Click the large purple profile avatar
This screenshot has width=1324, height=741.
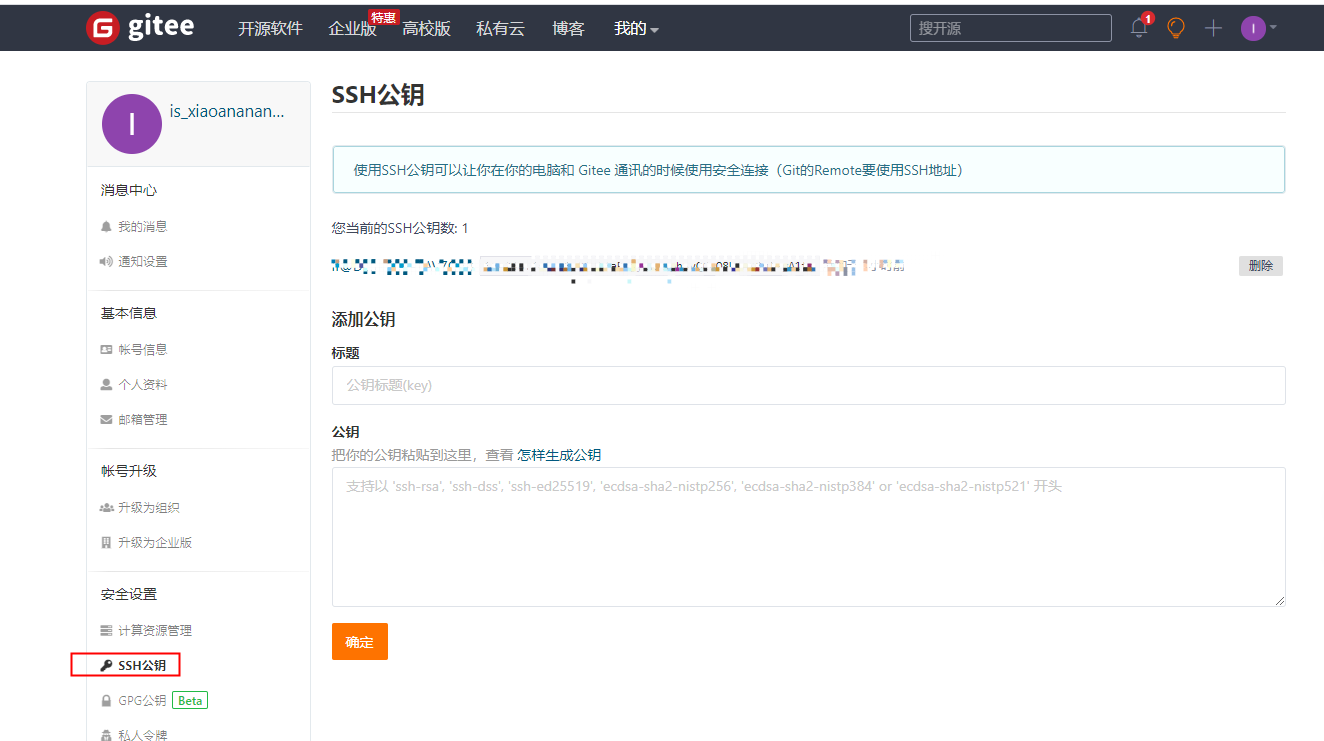pos(132,124)
